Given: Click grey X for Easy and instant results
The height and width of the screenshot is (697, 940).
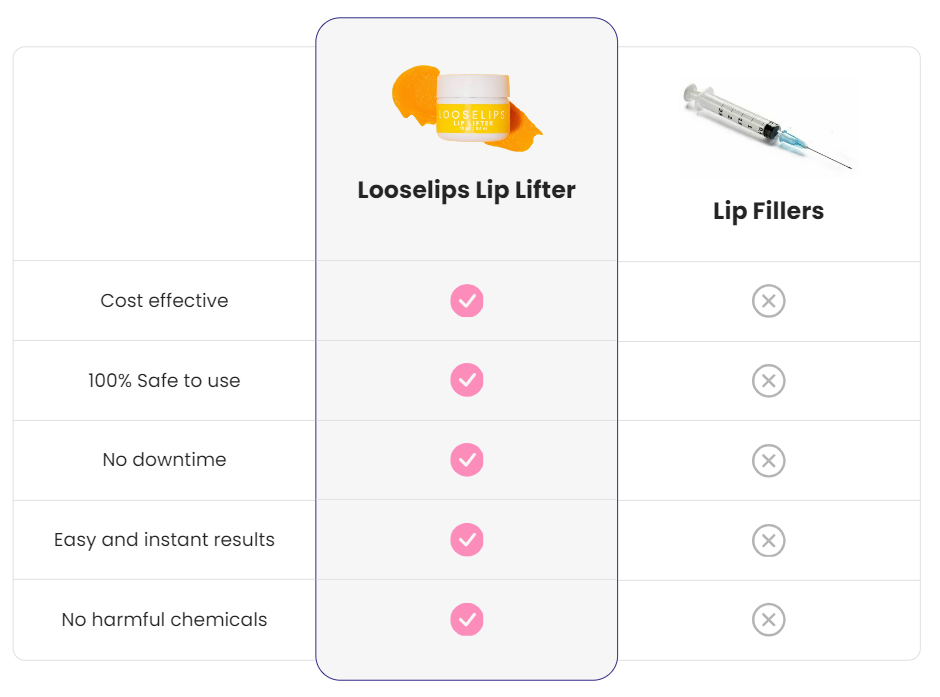Looking at the screenshot, I should 768,540.
